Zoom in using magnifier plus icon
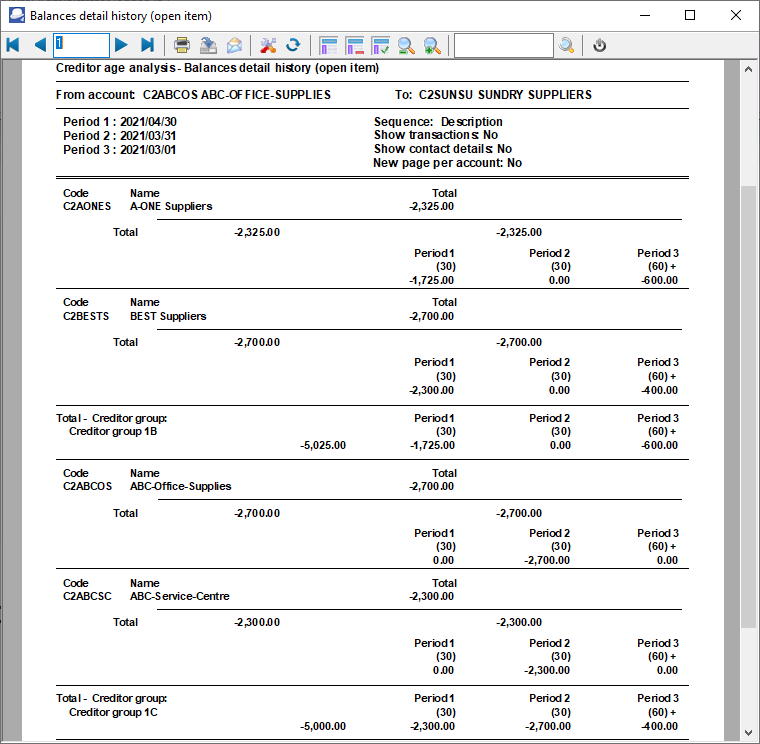Screen dimensions: 760x744 [432, 45]
